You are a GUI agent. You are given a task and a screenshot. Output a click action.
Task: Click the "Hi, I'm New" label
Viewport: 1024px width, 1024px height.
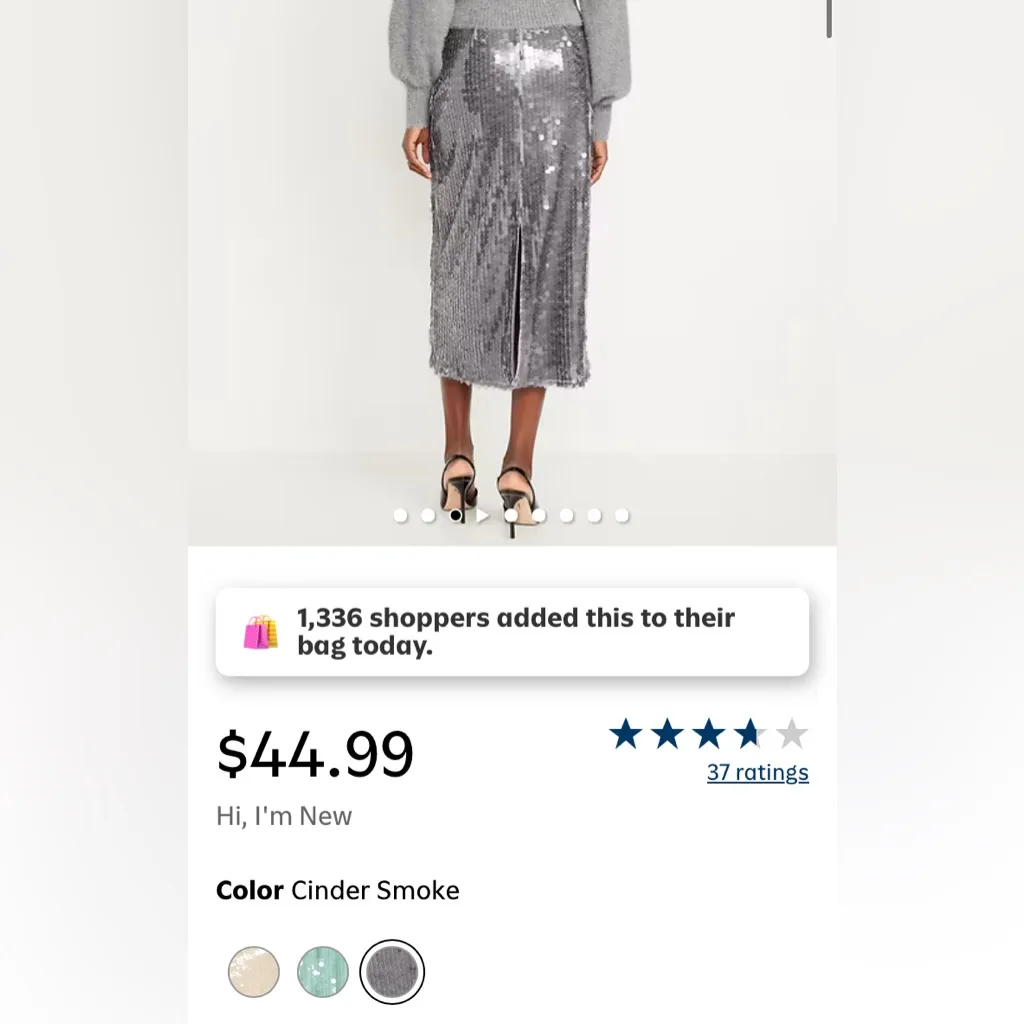pos(284,816)
